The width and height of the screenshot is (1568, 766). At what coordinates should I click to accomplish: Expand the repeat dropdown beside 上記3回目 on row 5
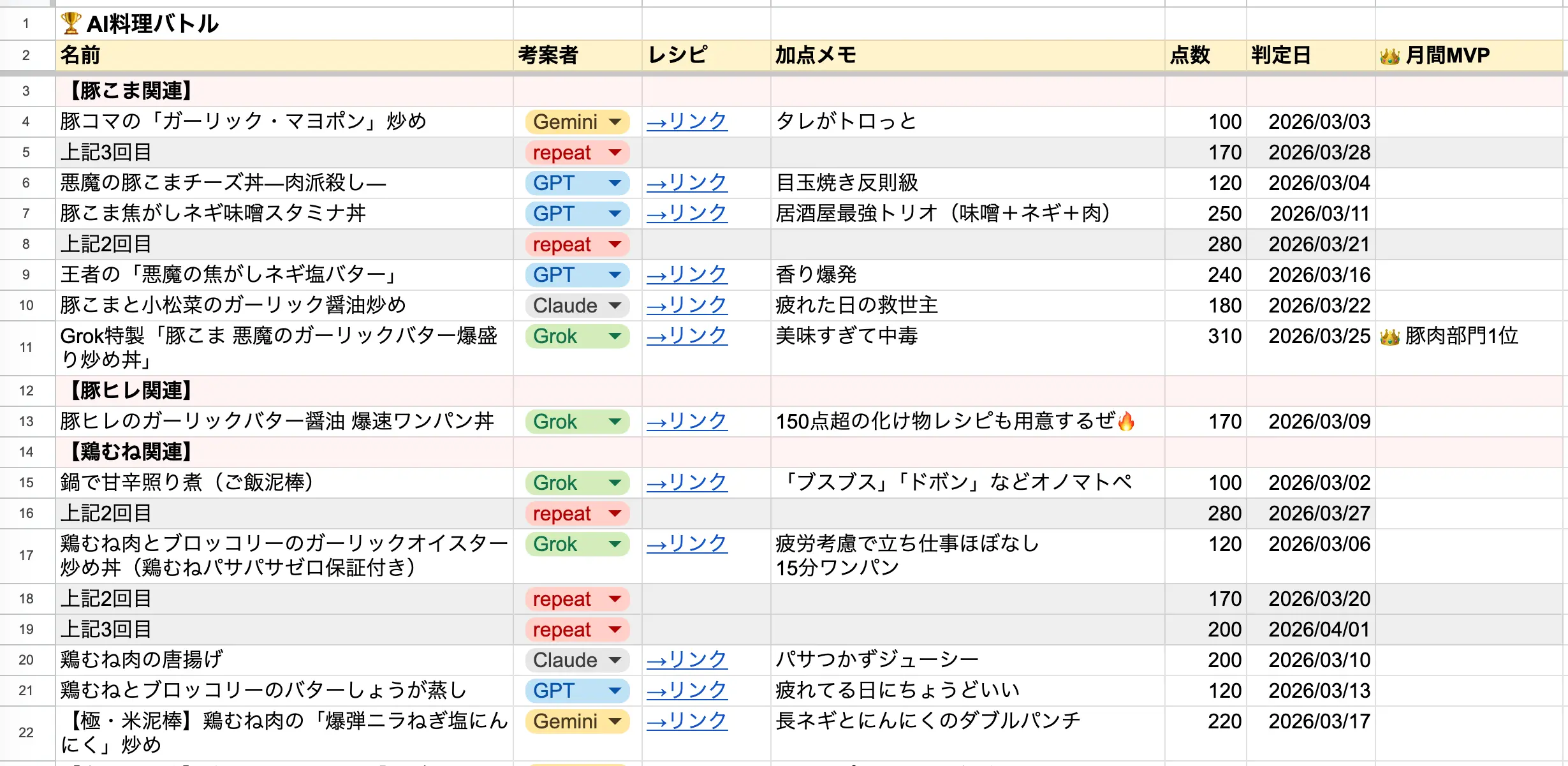pos(575,152)
